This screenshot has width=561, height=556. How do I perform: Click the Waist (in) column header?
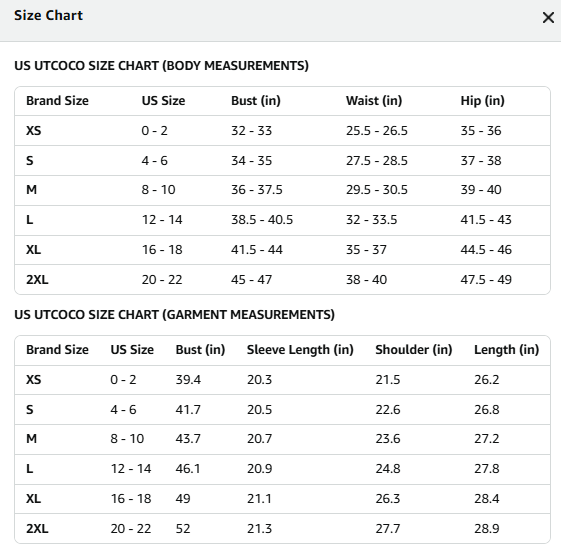(374, 101)
